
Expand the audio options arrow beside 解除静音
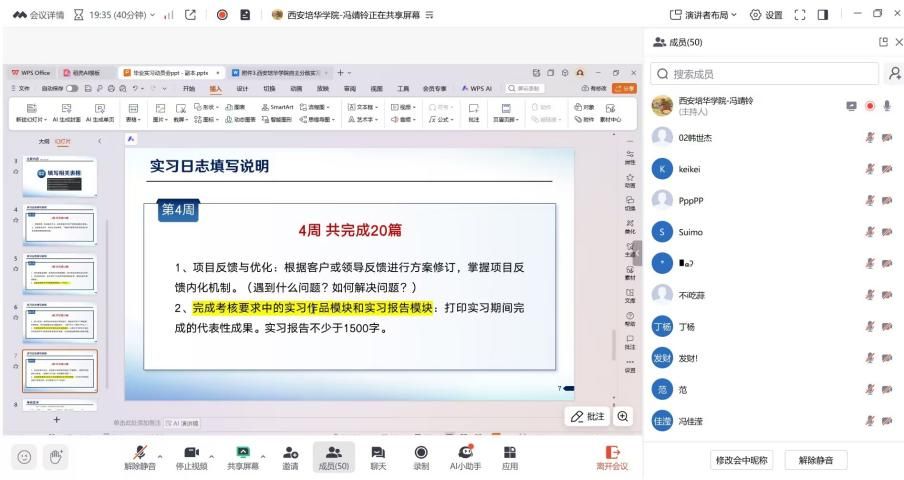coord(161,452)
